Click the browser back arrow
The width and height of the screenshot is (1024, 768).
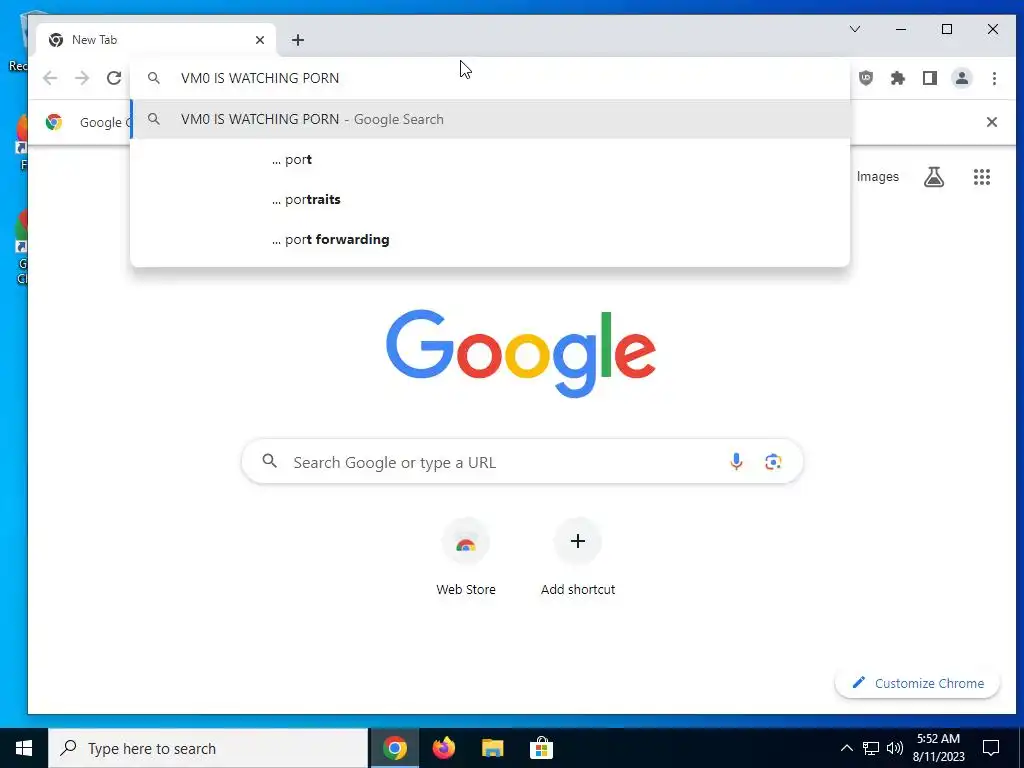coord(50,78)
